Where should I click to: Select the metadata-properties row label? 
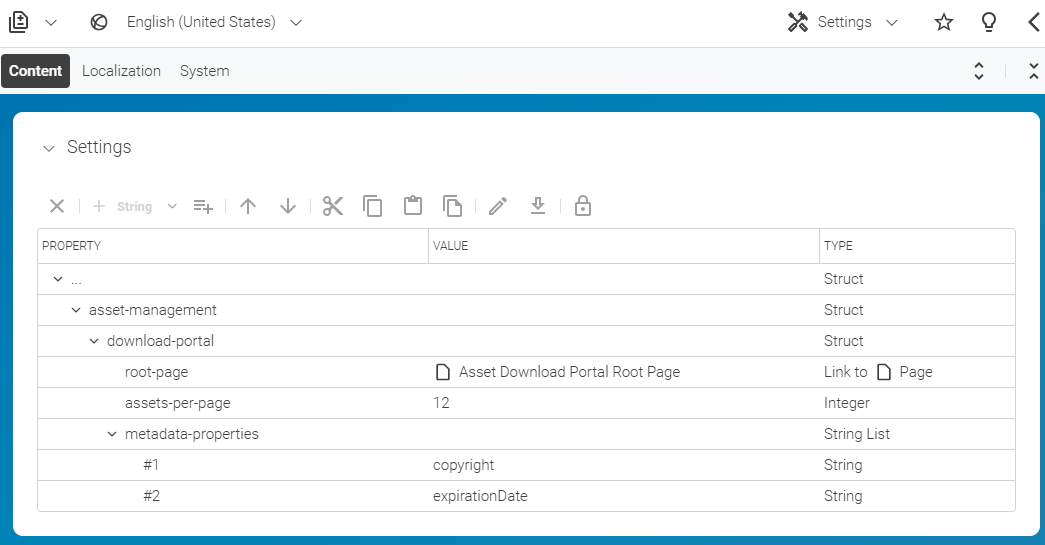click(x=192, y=434)
